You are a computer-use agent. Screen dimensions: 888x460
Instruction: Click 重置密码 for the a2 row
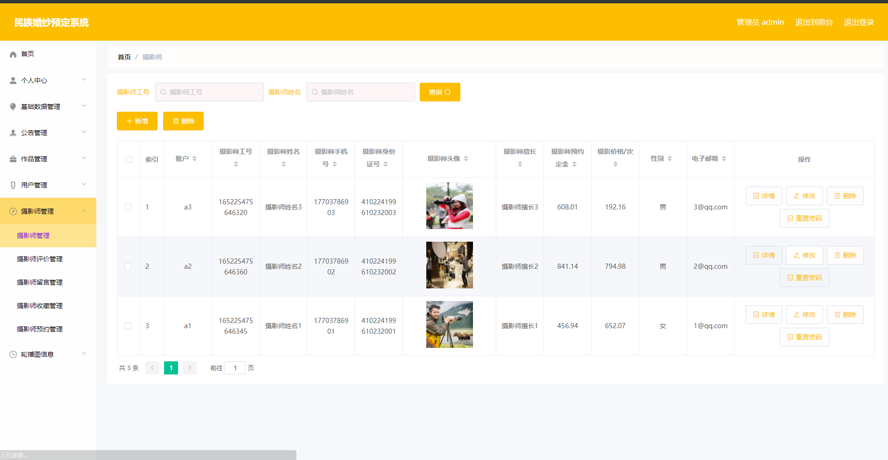click(804, 278)
